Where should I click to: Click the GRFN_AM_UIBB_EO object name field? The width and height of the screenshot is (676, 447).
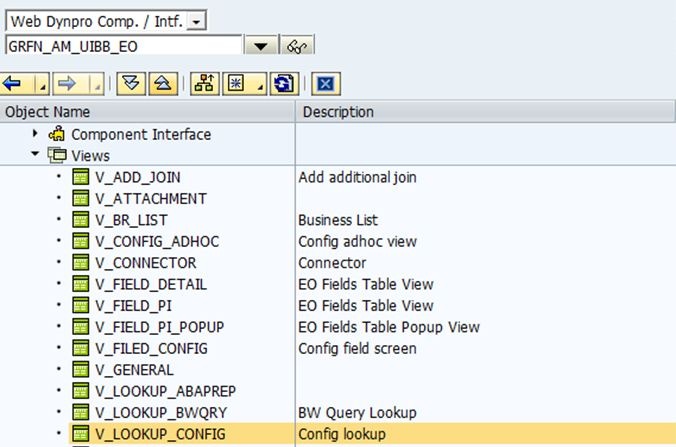click(x=124, y=46)
